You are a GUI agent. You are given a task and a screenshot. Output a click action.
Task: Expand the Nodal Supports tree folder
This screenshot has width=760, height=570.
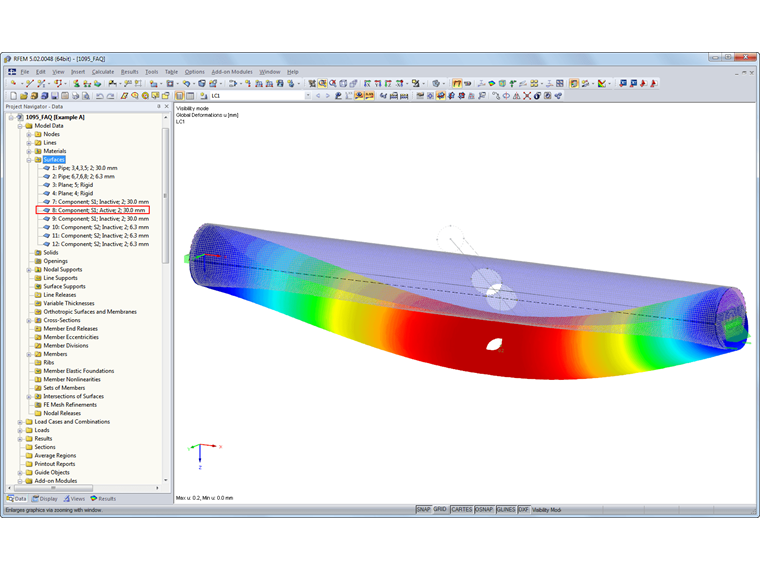coord(29,270)
